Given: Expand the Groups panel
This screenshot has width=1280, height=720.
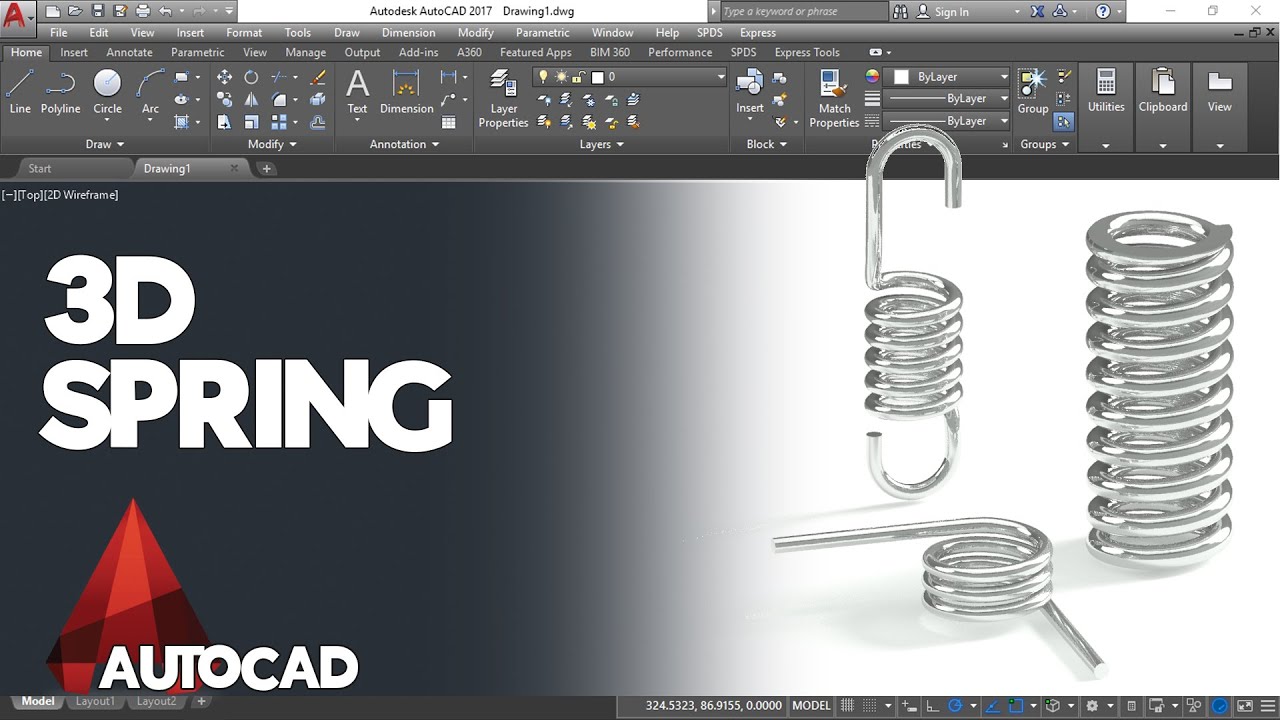Looking at the screenshot, I should 1045,144.
